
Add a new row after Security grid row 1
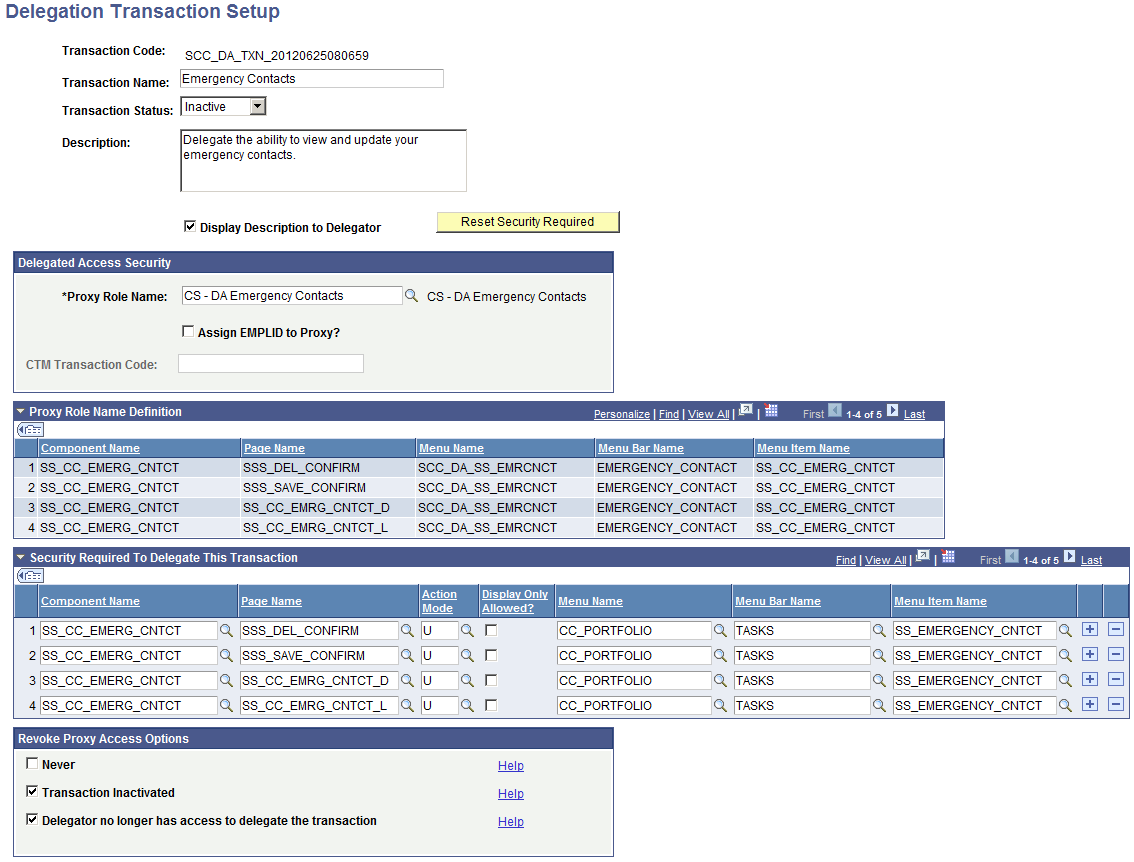coord(1092,629)
